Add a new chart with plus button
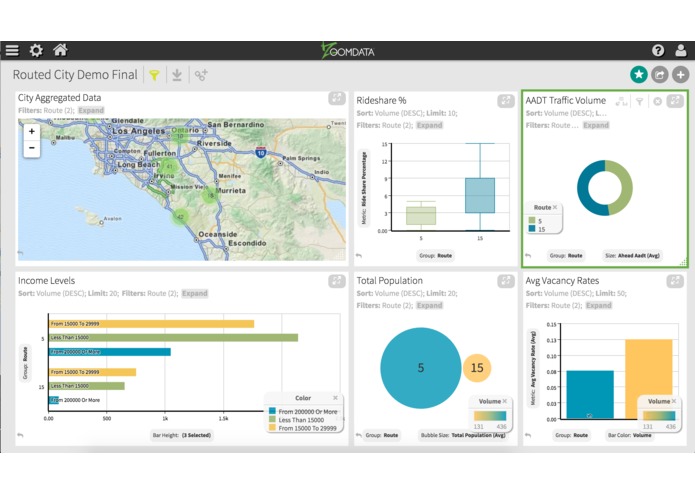This screenshot has width=695, height=494. (680, 74)
